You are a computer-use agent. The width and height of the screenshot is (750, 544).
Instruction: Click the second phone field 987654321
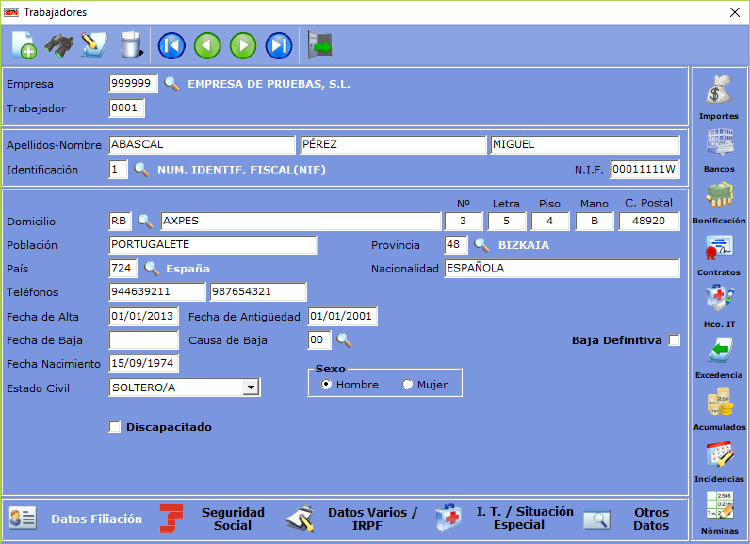point(258,292)
